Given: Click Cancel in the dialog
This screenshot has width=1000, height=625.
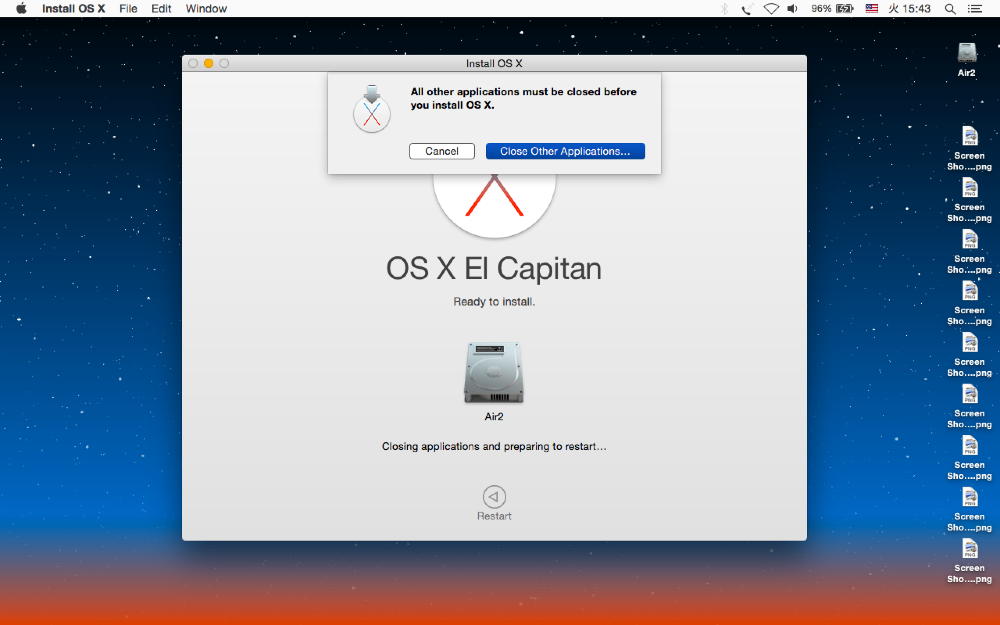Looking at the screenshot, I should point(442,151).
